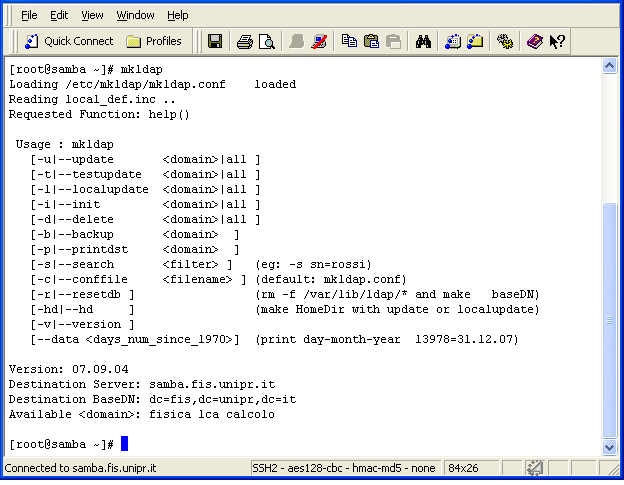Open new file transfer window icon

(475, 42)
